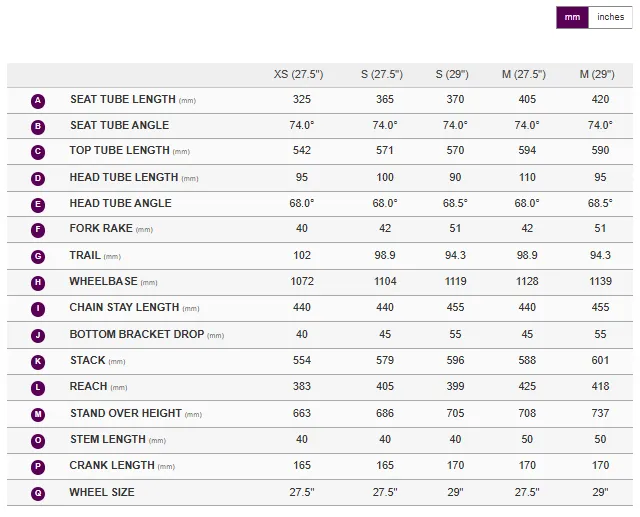The height and width of the screenshot is (517, 640).
Task: Click stack value 579
Action: [385, 360]
